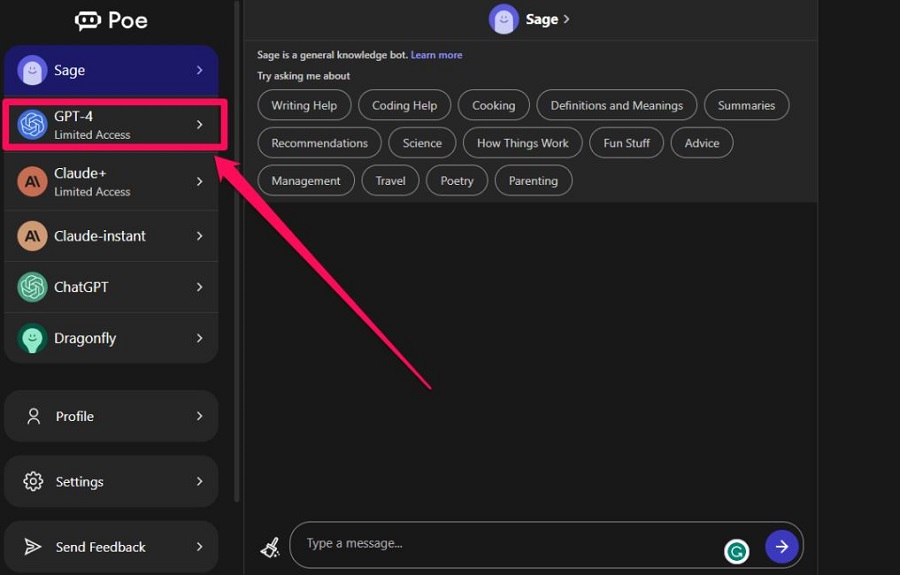Viewport: 900px width, 575px height.
Task: Select the GPT-4 bot label
Action: click(x=73, y=116)
